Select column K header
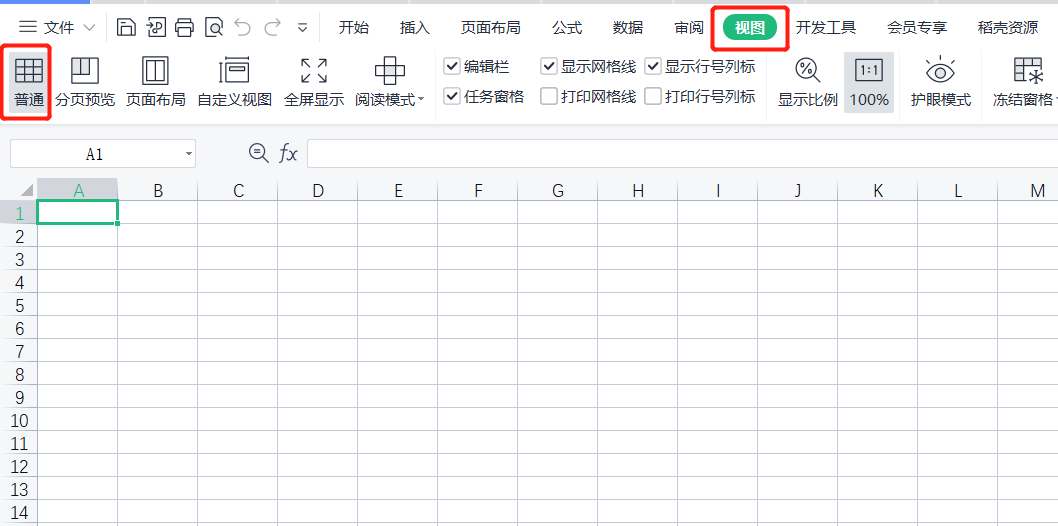This screenshot has width=1058, height=526. coord(878,190)
